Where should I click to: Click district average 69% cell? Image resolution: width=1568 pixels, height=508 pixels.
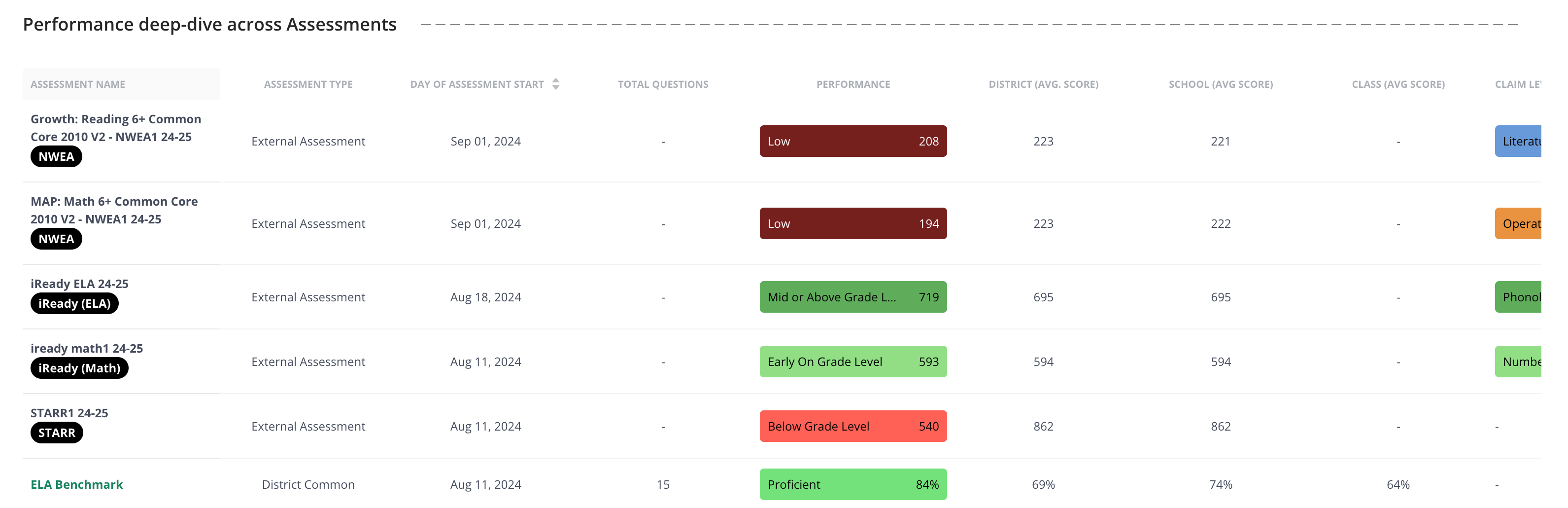click(1043, 484)
